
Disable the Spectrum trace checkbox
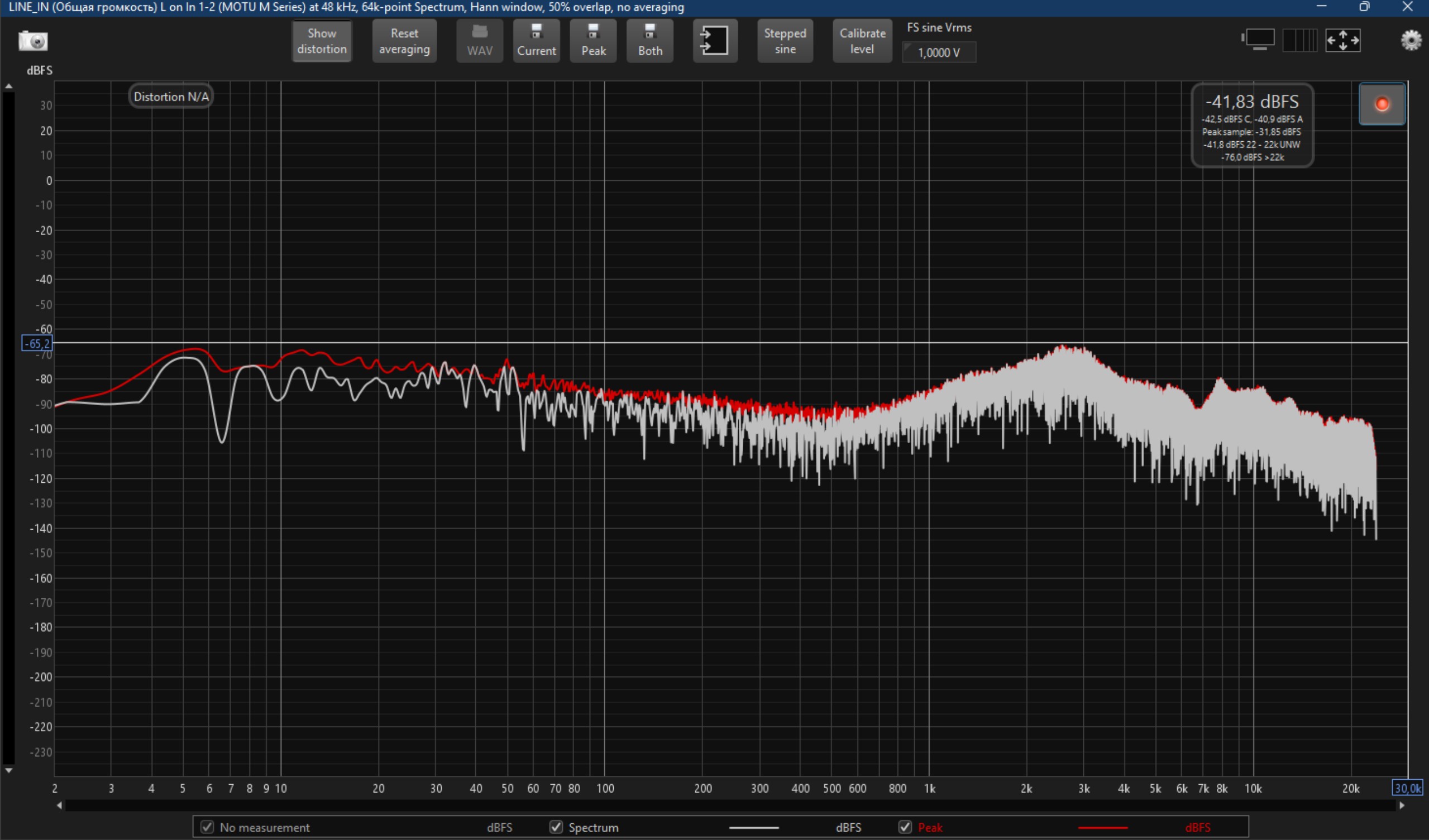click(x=556, y=827)
